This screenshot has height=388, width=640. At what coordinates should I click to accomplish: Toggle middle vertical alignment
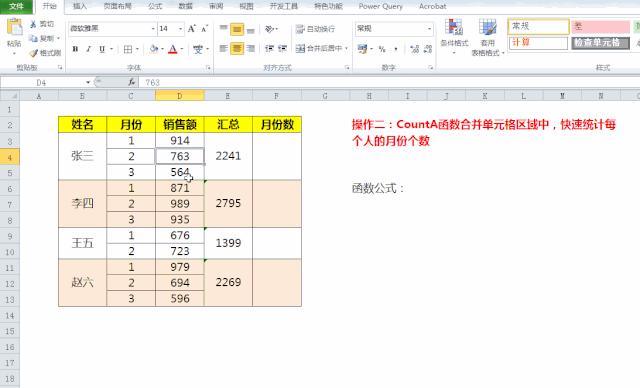coord(237,29)
